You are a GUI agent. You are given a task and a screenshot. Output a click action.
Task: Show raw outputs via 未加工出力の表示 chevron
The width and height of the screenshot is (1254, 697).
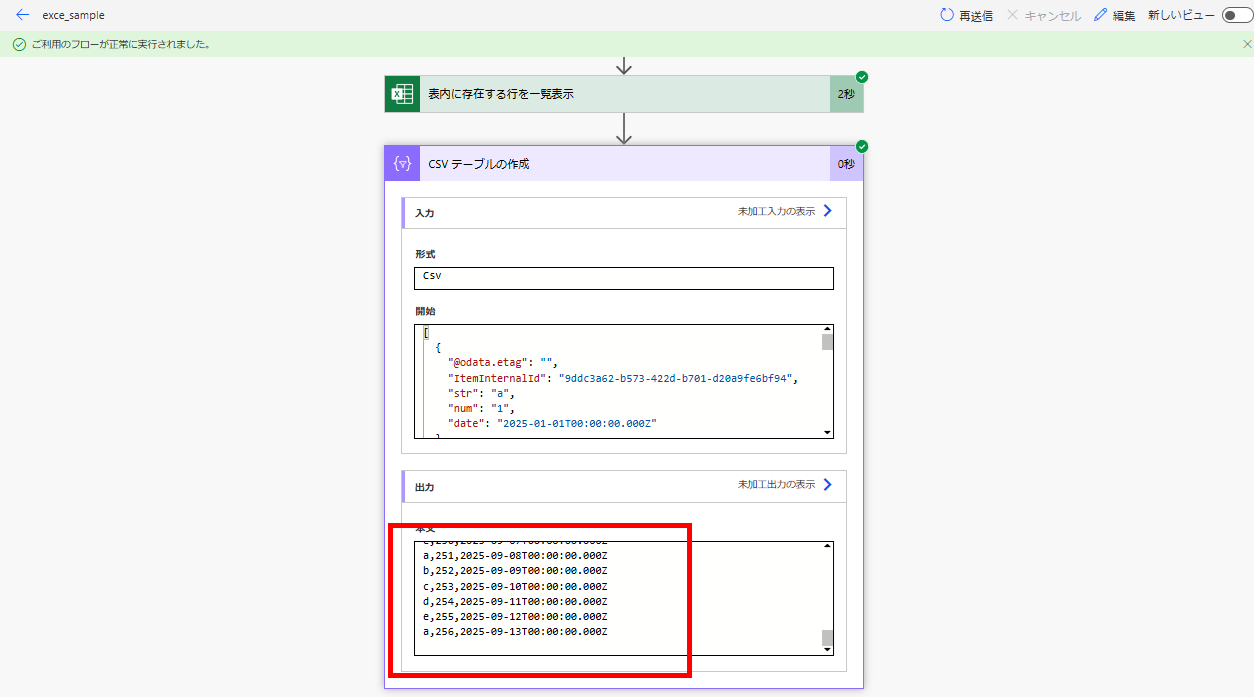827,485
